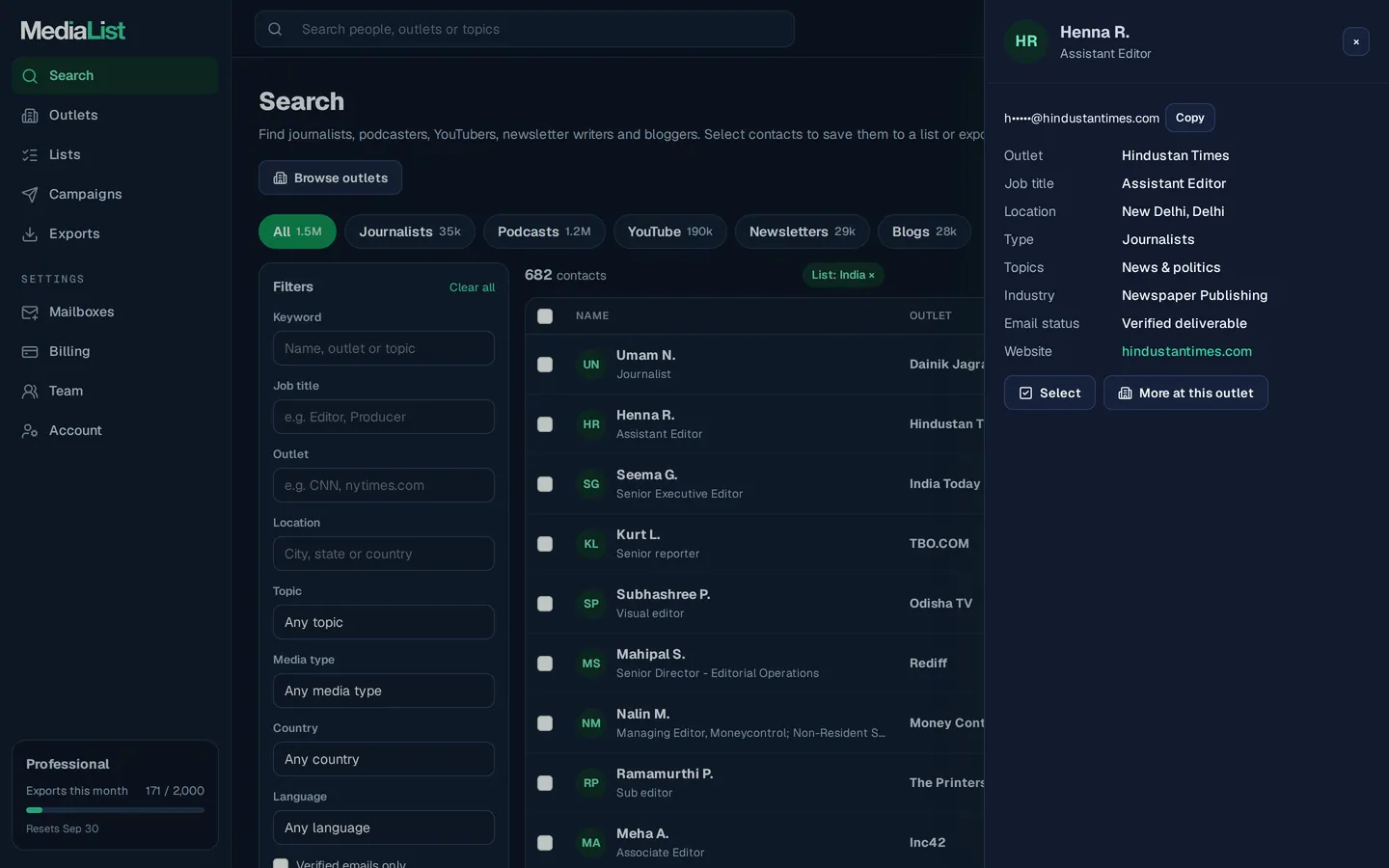Open the hindustantimes.com website link
The image size is (1389, 868).
[1186, 351]
